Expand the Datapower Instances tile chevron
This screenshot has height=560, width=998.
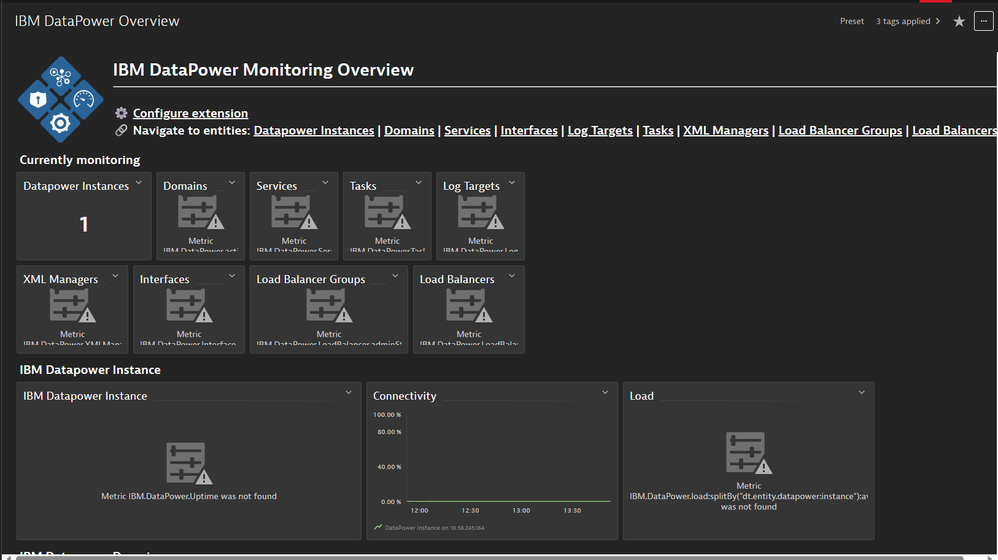(x=140, y=183)
